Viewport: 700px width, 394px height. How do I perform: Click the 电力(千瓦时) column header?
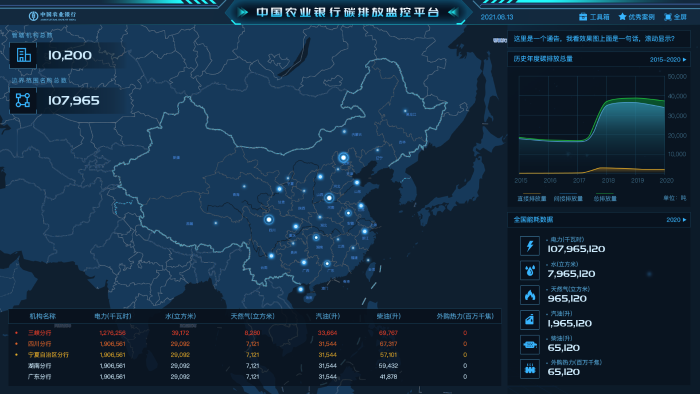pyautogui.click(x=112, y=316)
